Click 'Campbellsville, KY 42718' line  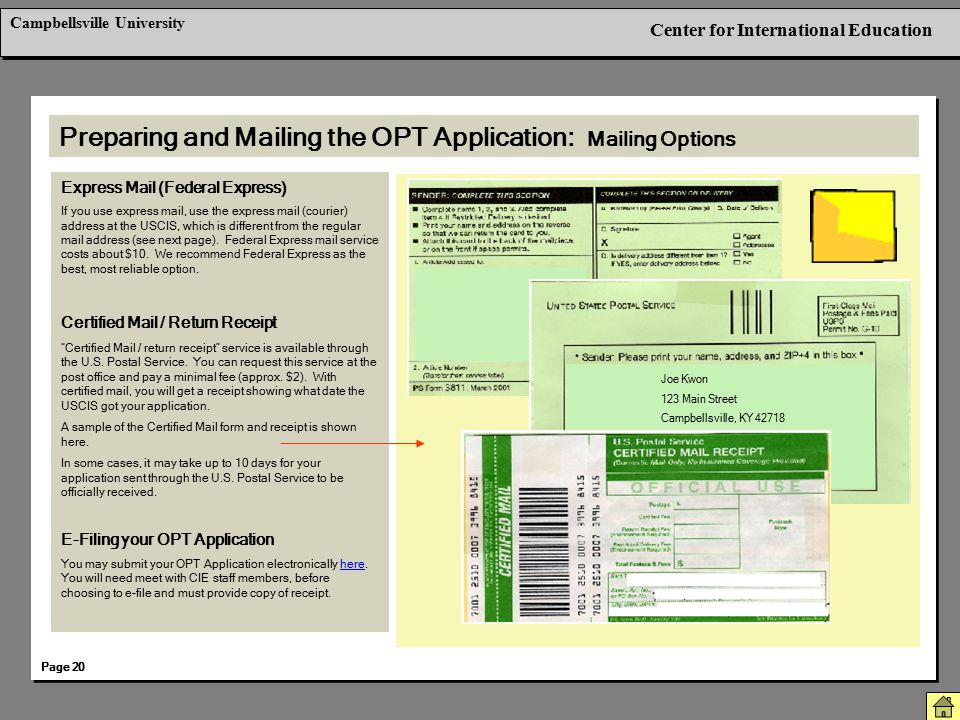click(x=722, y=418)
